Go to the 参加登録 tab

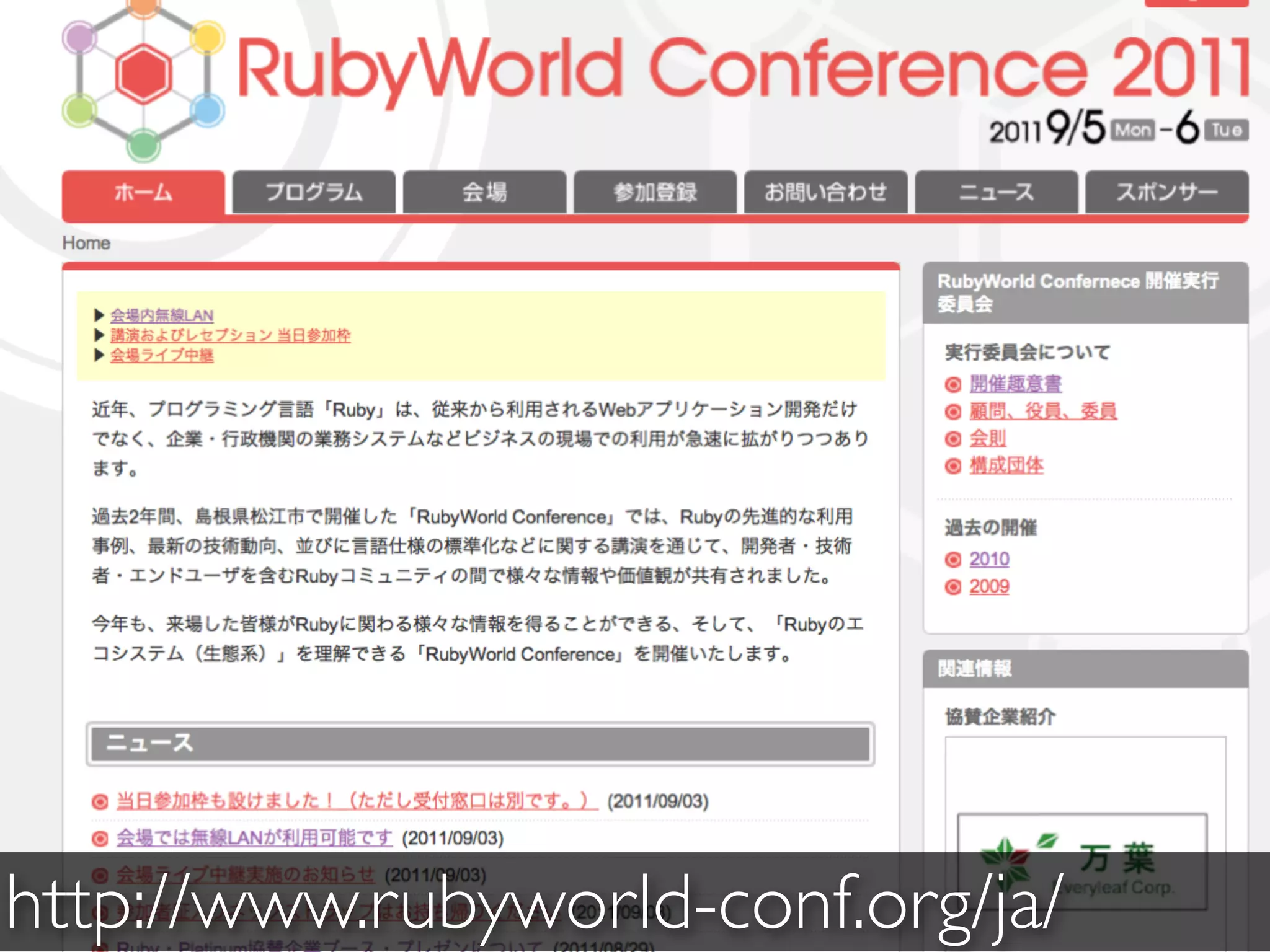click(655, 192)
